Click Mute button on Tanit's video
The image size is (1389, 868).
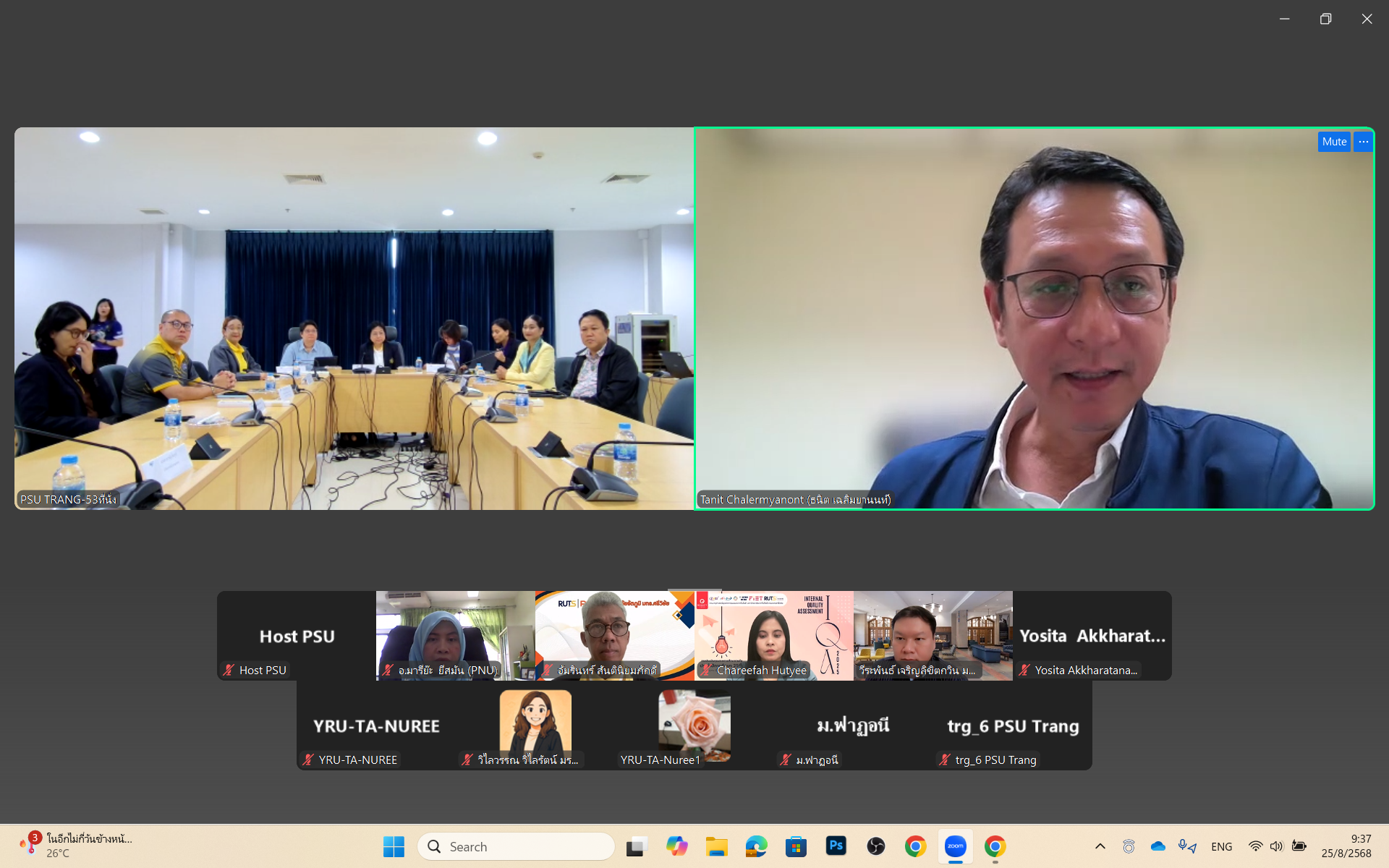coord(1333,142)
